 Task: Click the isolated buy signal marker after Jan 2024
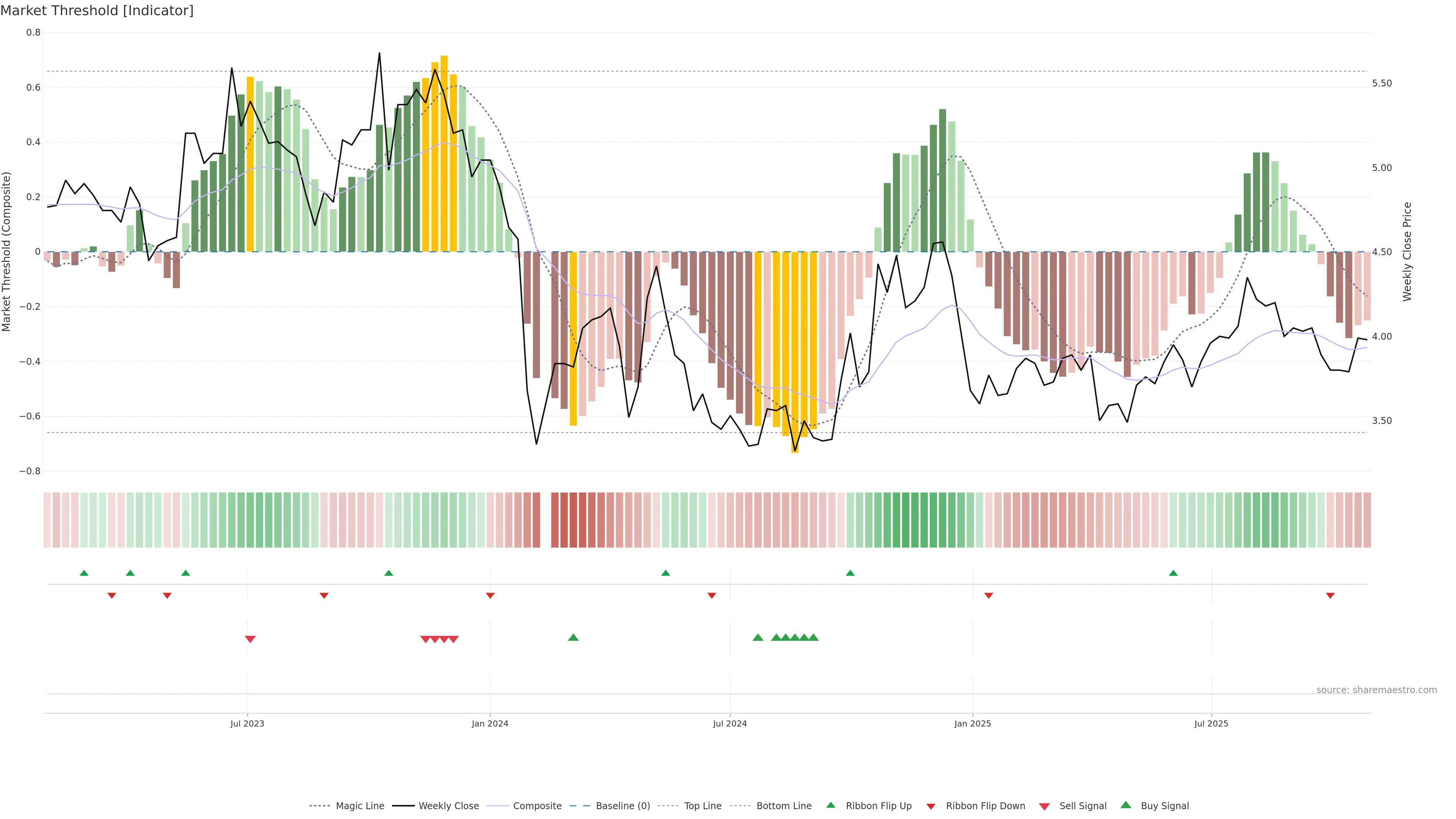click(x=573, y=637)
